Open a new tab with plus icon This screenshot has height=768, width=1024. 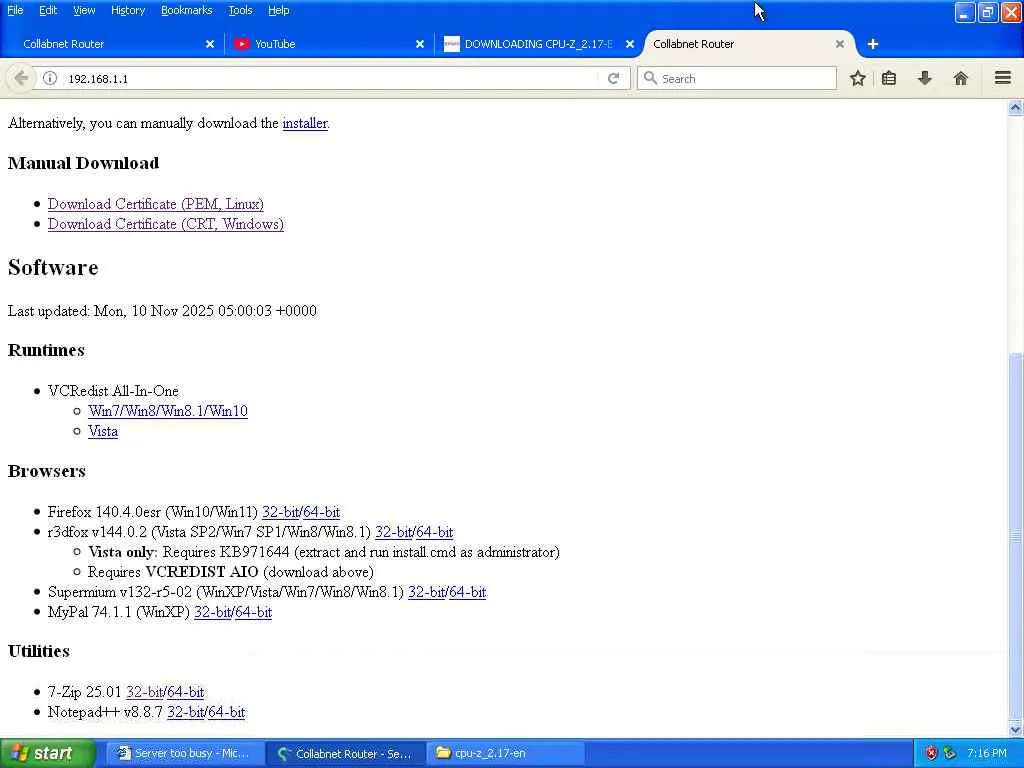pos(872,44)
